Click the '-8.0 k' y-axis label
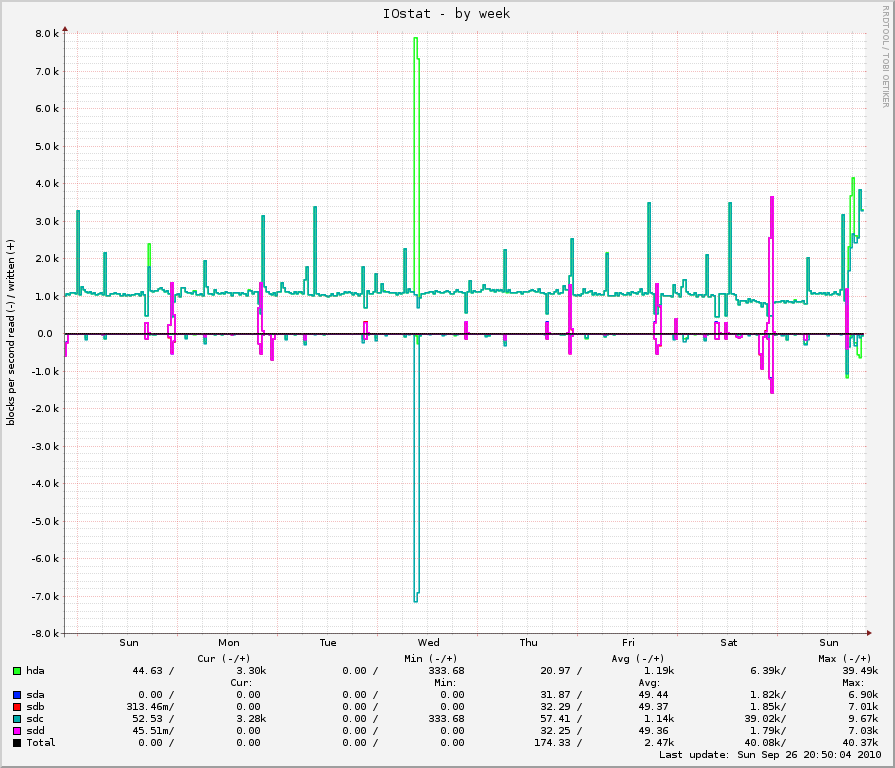The height and width of the screenshot is (768, 895). [45, 634]
